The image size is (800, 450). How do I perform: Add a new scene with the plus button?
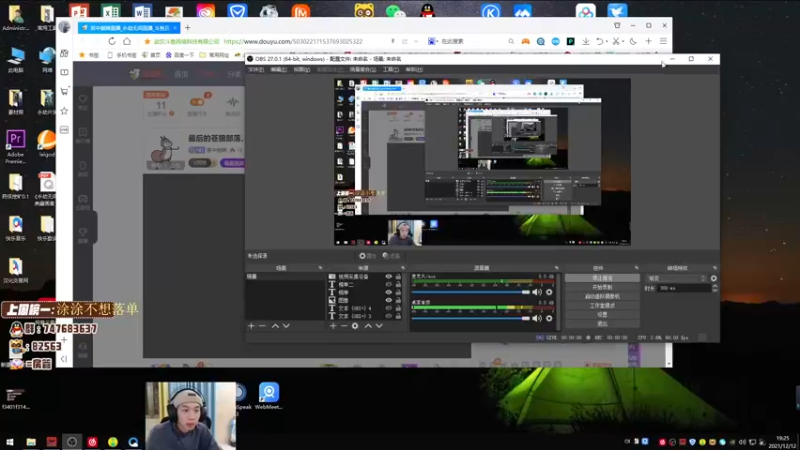[x=251, y=326]
